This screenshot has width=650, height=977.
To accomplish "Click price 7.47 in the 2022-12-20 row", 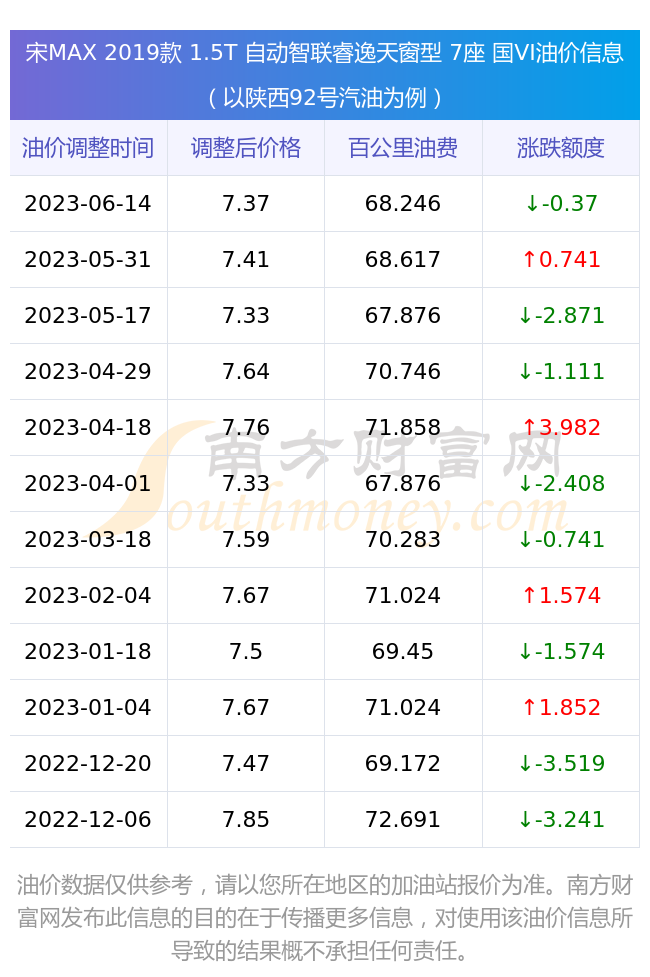I will click(x=246, y=764).
